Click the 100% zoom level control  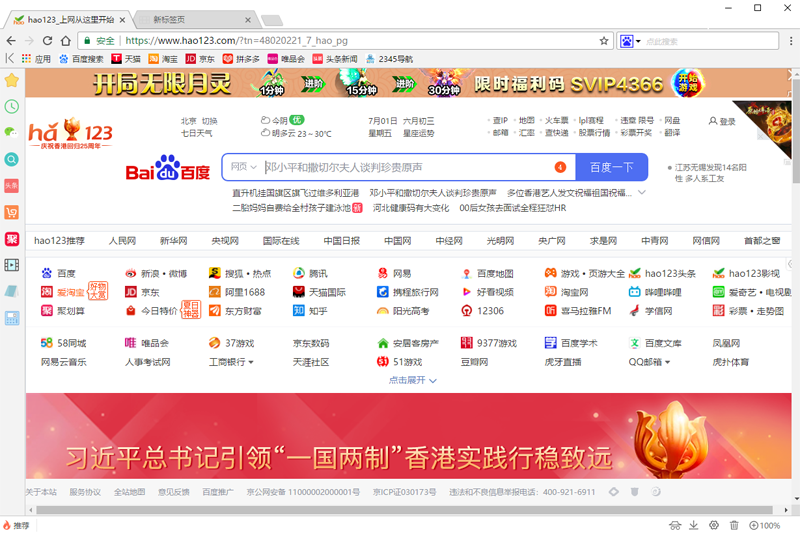click(x=764, y=525)
